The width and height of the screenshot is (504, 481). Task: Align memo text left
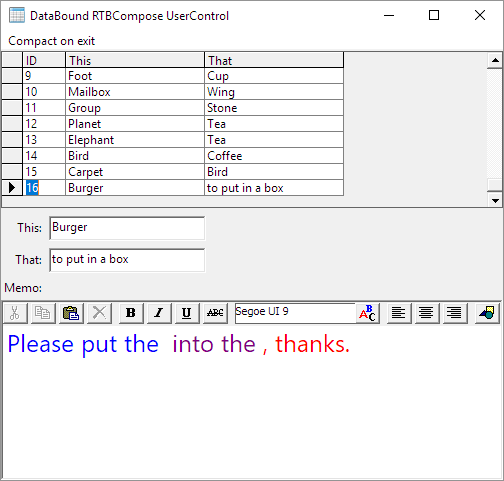point(399,313)
